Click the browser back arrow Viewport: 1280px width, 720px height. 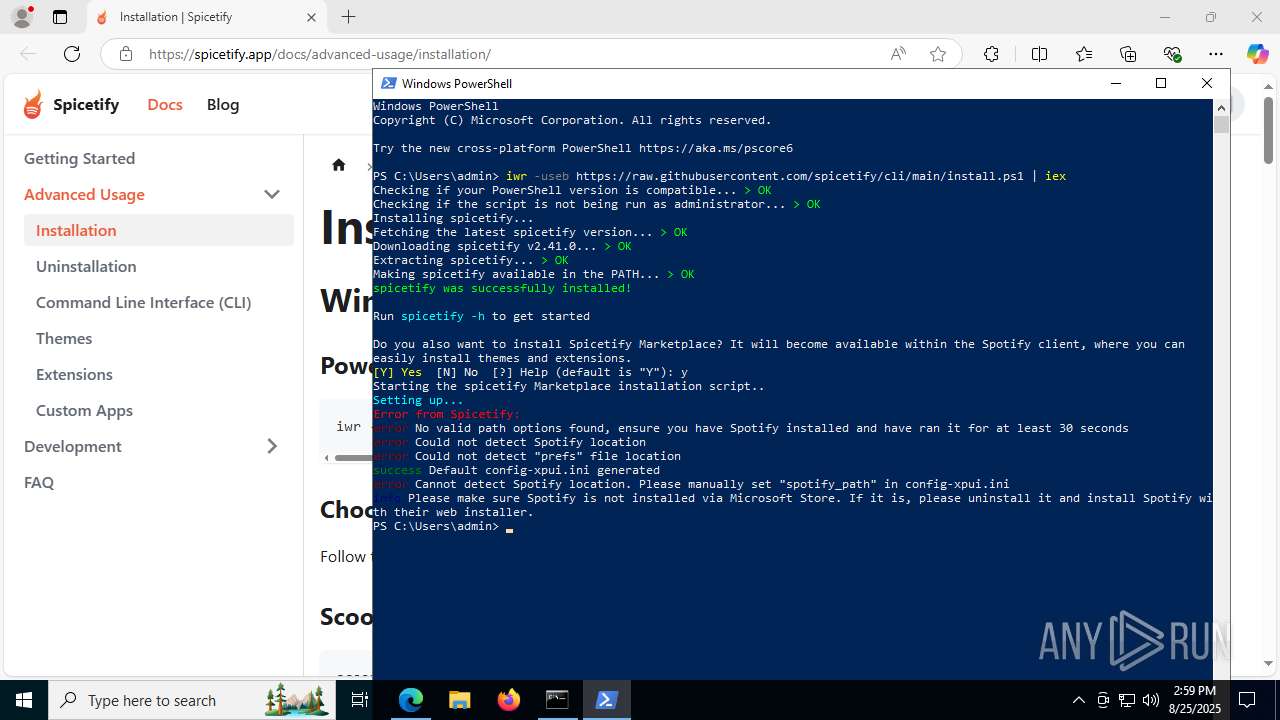[x=28, y=54]
